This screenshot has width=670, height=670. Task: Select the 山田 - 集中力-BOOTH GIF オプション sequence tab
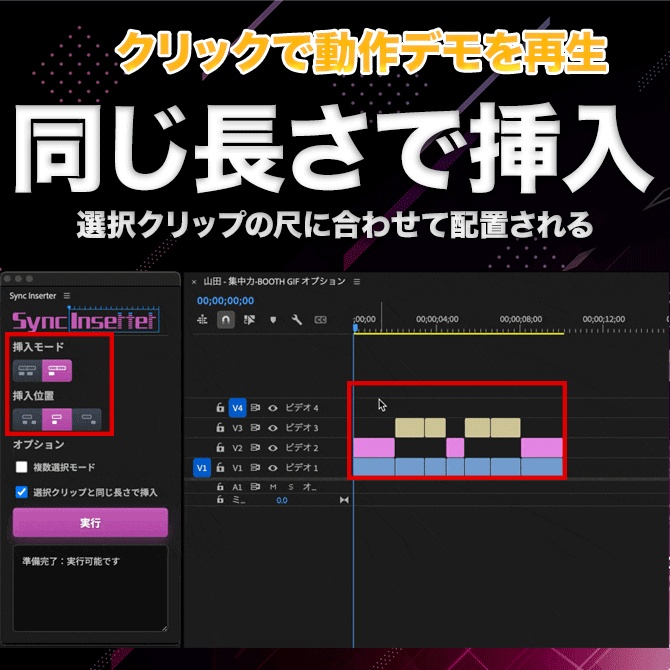274,281
